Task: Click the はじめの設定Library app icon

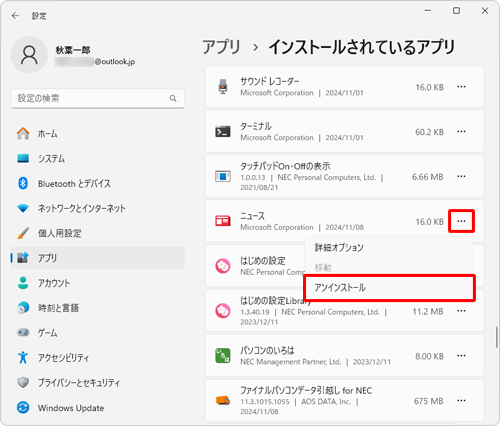Action: pos(223,311)
